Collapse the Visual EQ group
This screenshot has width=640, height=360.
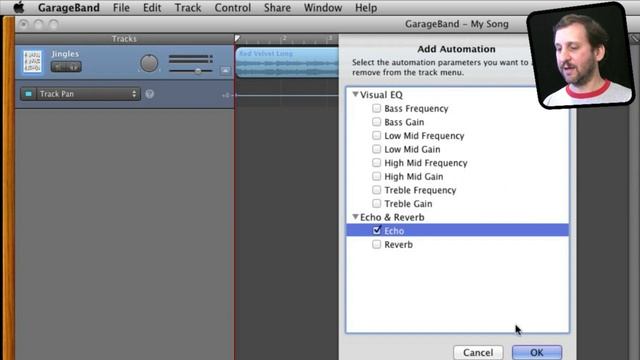click(355, 94)
